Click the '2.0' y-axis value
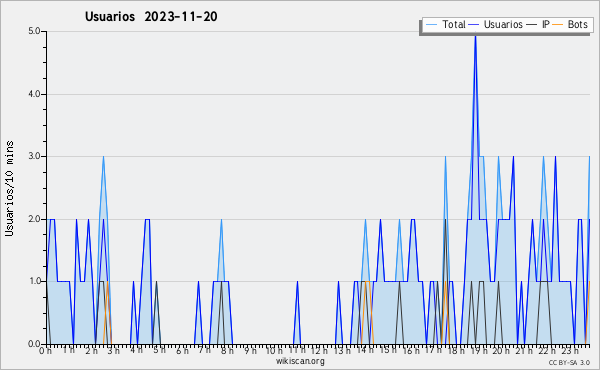Screen dimensions: 600x370 coord(34,219)
